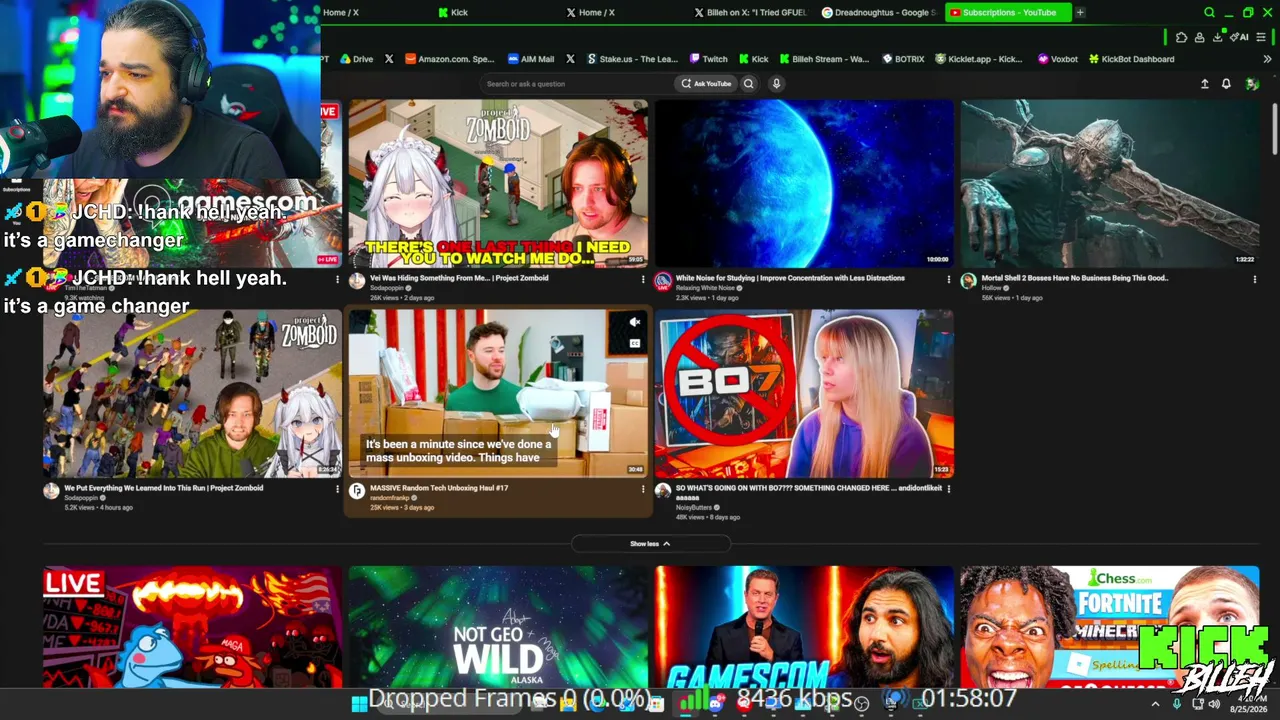The height and width of the screenshot is (720, 1280).
Task: Open YouTube notifications bell
Action: point(1226,84)
